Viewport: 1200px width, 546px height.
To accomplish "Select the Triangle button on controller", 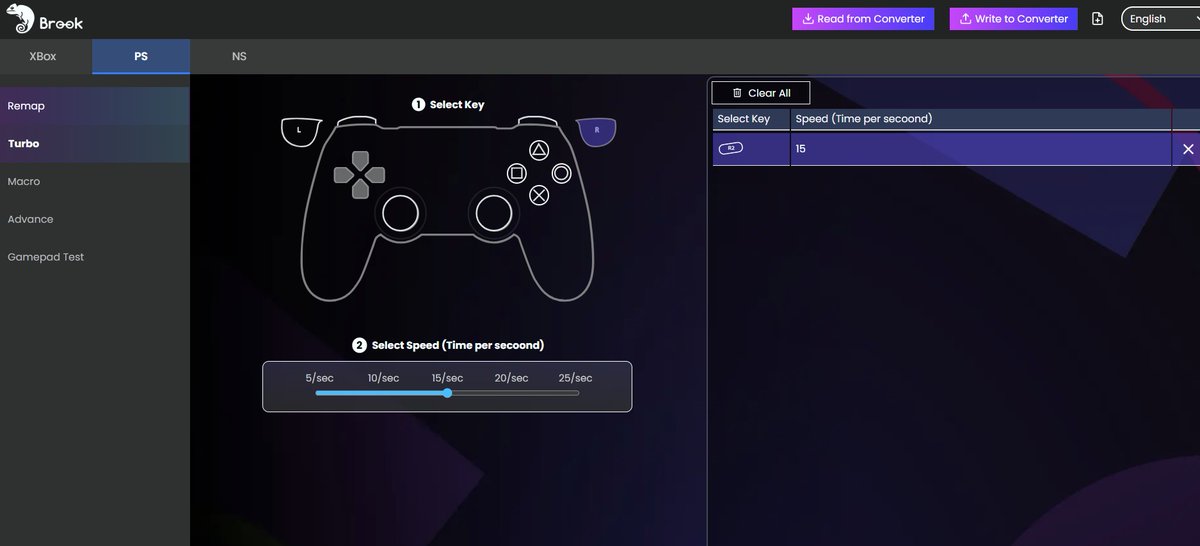I will pyautogui.click(x=538, y=151).
